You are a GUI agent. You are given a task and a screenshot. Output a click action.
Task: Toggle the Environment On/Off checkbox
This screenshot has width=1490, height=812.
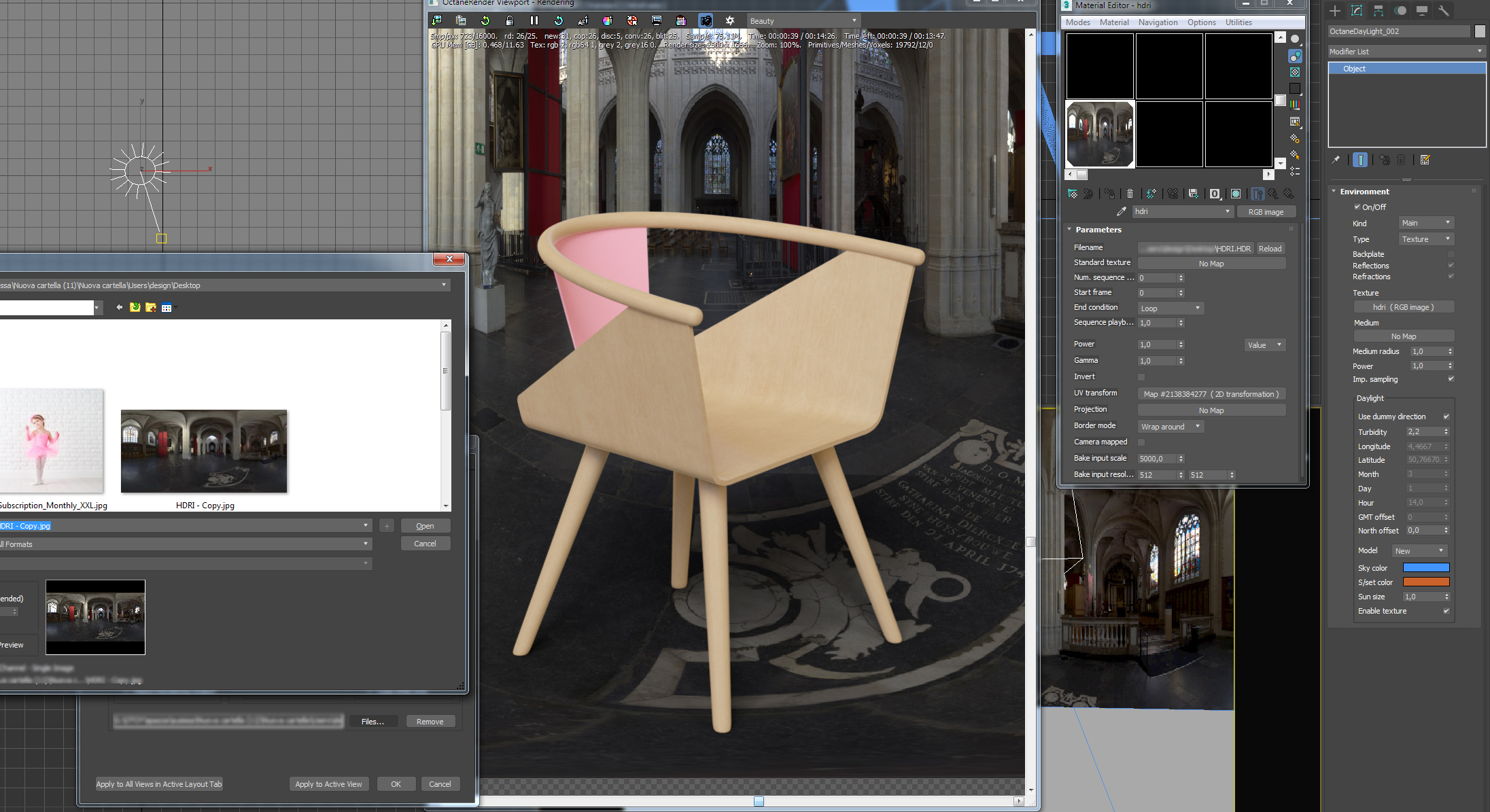pos(1357,207)
